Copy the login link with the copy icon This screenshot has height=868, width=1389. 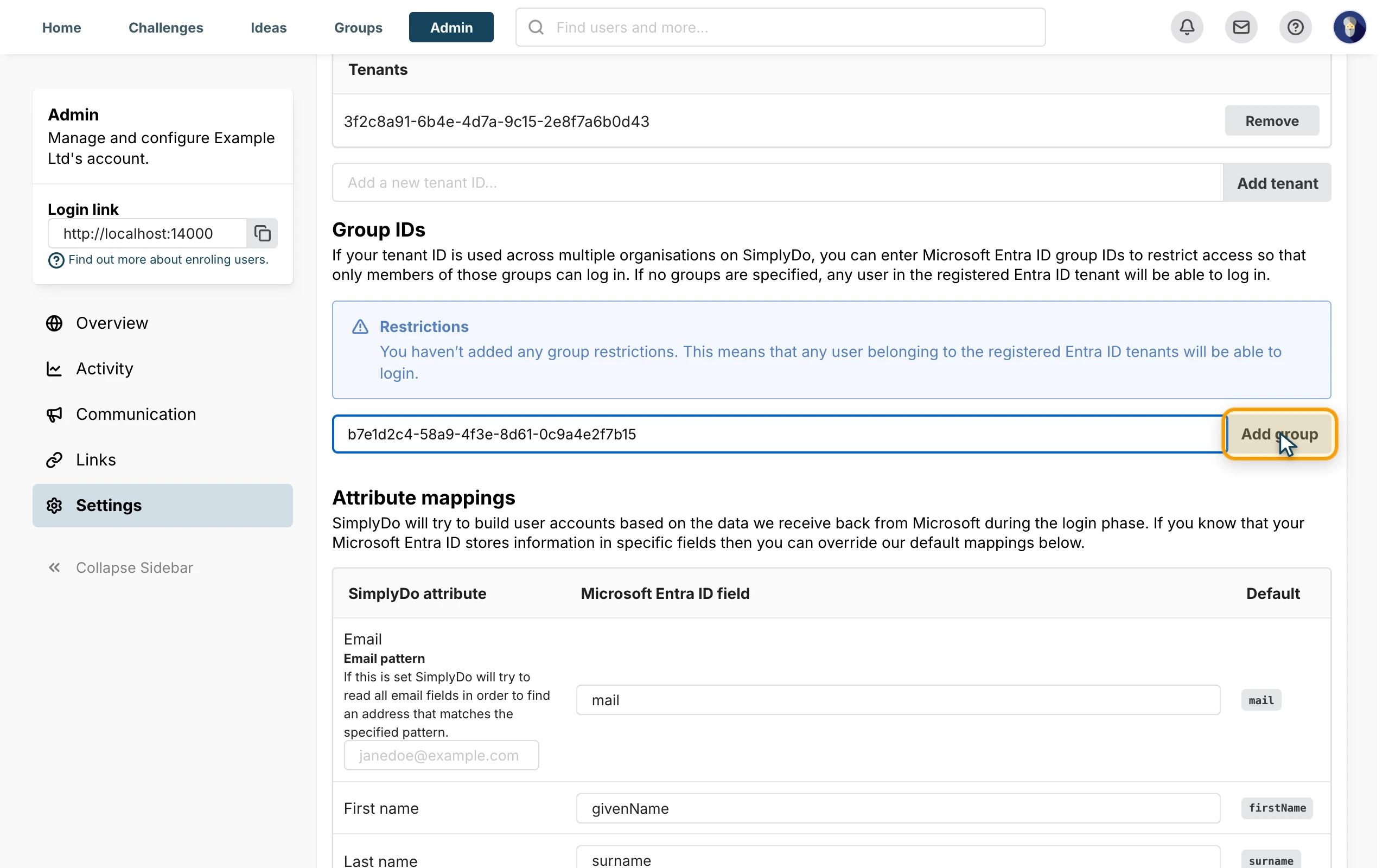pyautogui.click(x=262, y=233)
